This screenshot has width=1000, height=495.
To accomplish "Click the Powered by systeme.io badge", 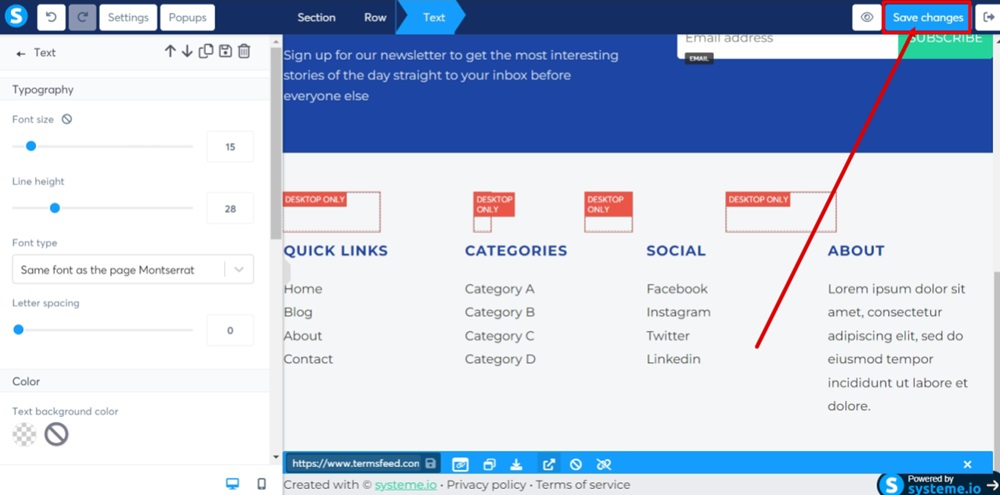I will pyautogui.click(x=938, y=484).
